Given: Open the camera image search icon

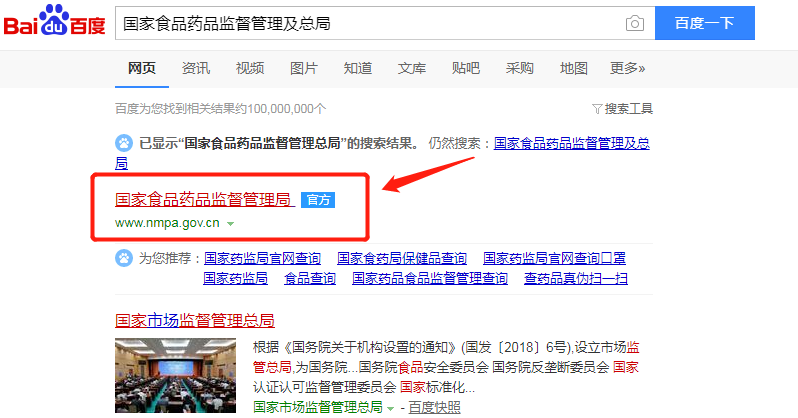Looking at the screenshot, I should click(635, 23).
